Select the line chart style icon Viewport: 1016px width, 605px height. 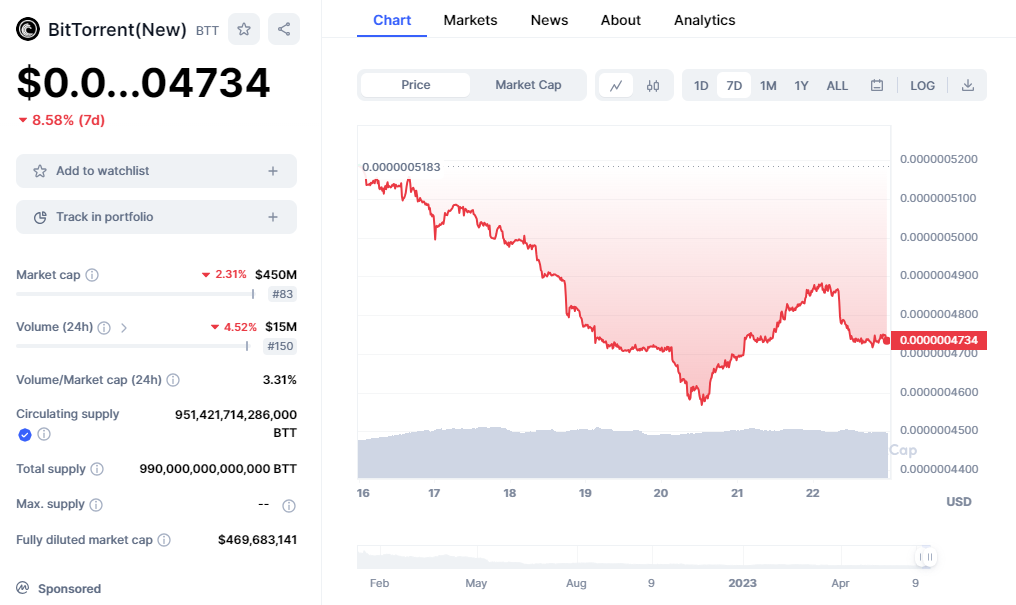point(616,86)
